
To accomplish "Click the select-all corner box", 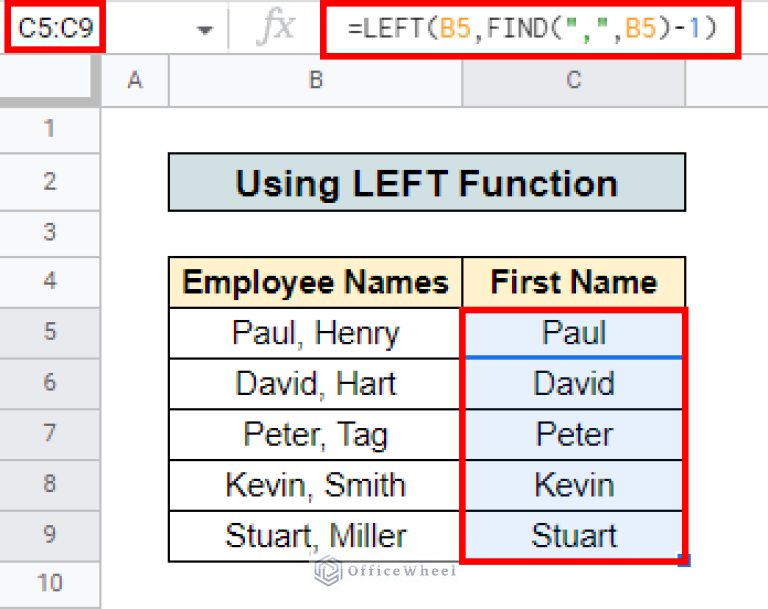I will pos(50,81).
